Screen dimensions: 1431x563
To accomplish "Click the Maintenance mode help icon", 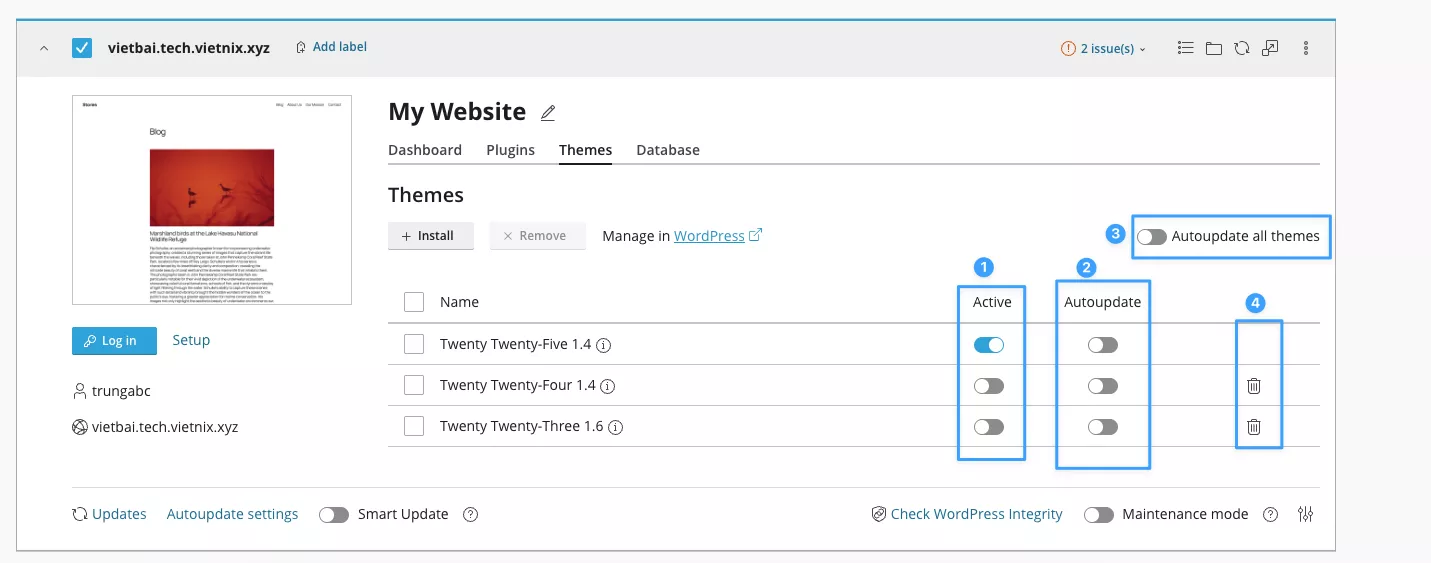I will click(1271, 515).
